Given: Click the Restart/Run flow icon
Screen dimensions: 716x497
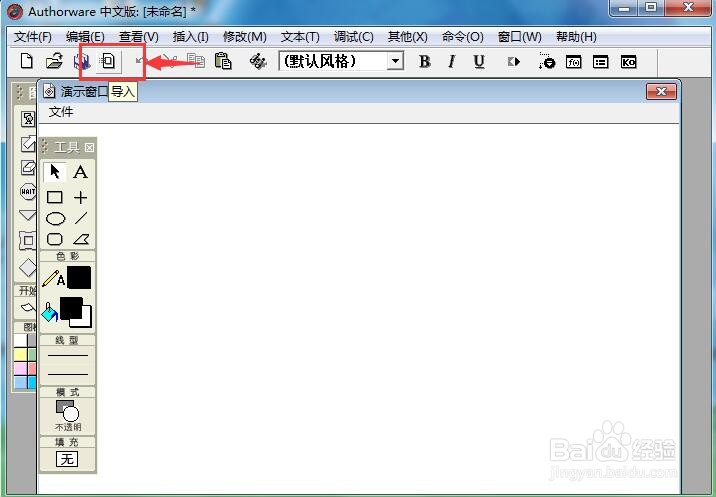Looking at the screenshot, I should click(514, 61).
